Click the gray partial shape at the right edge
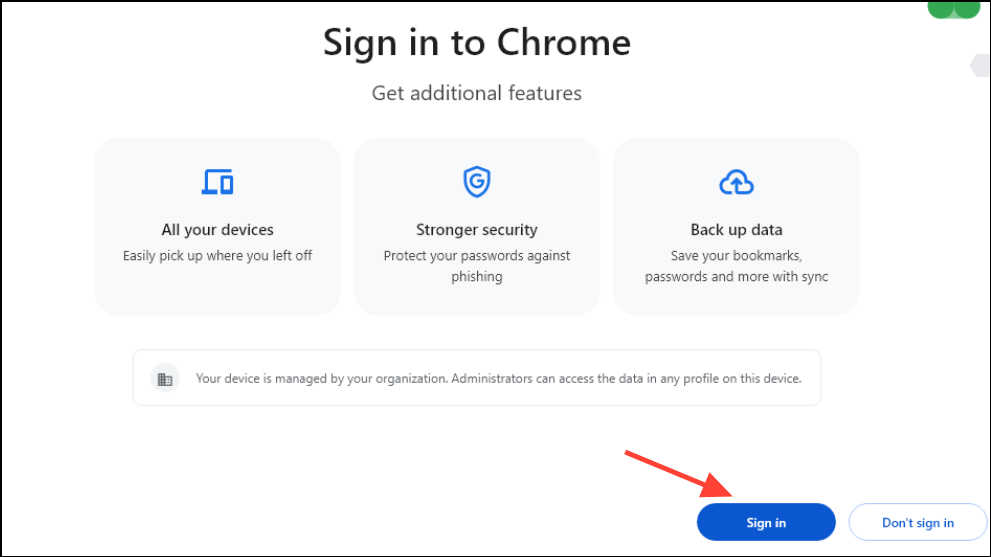This screenshot has width=991, height=557. click(981, 66)
